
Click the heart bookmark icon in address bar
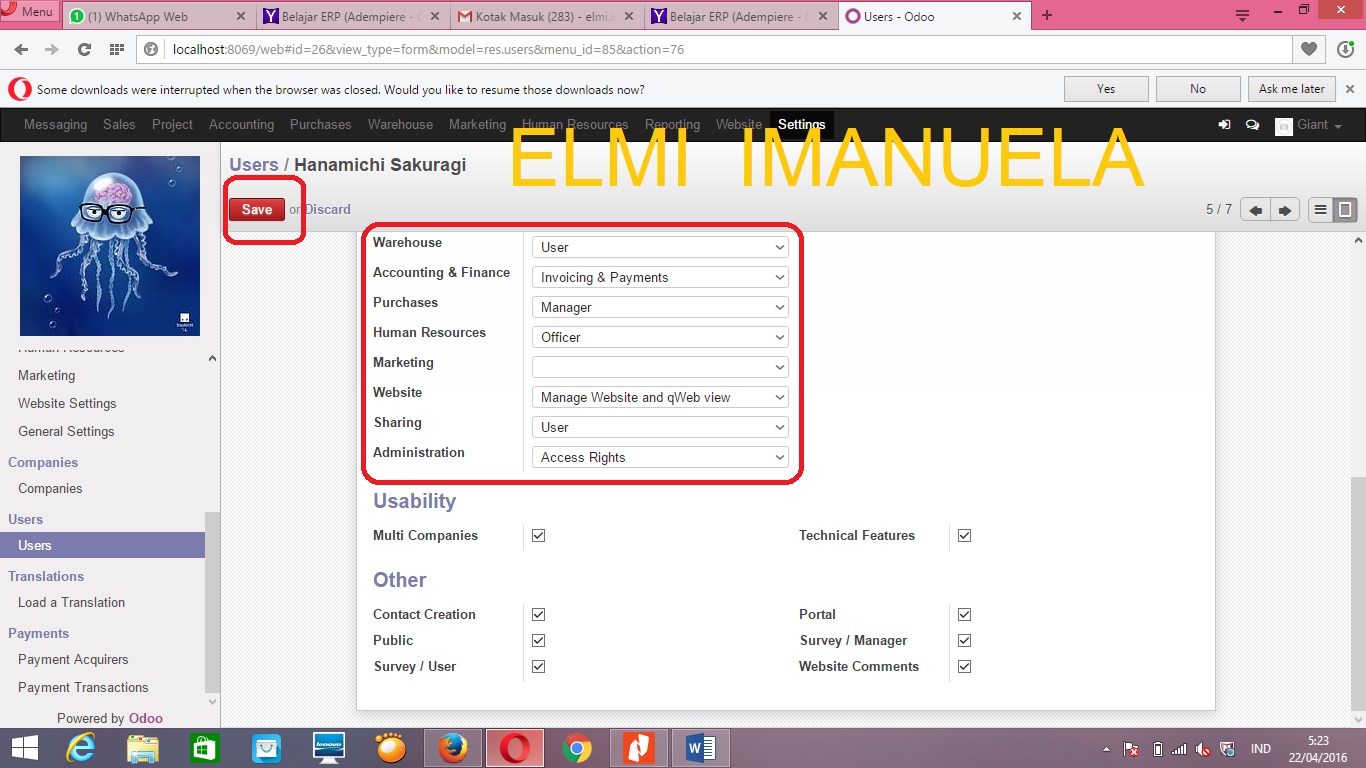tap(1309, 49)
